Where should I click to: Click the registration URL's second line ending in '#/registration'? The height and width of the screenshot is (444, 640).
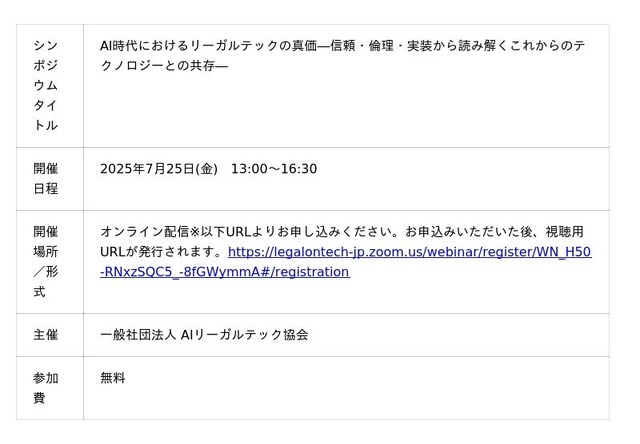pyautogui.click(x=224, y=272)
